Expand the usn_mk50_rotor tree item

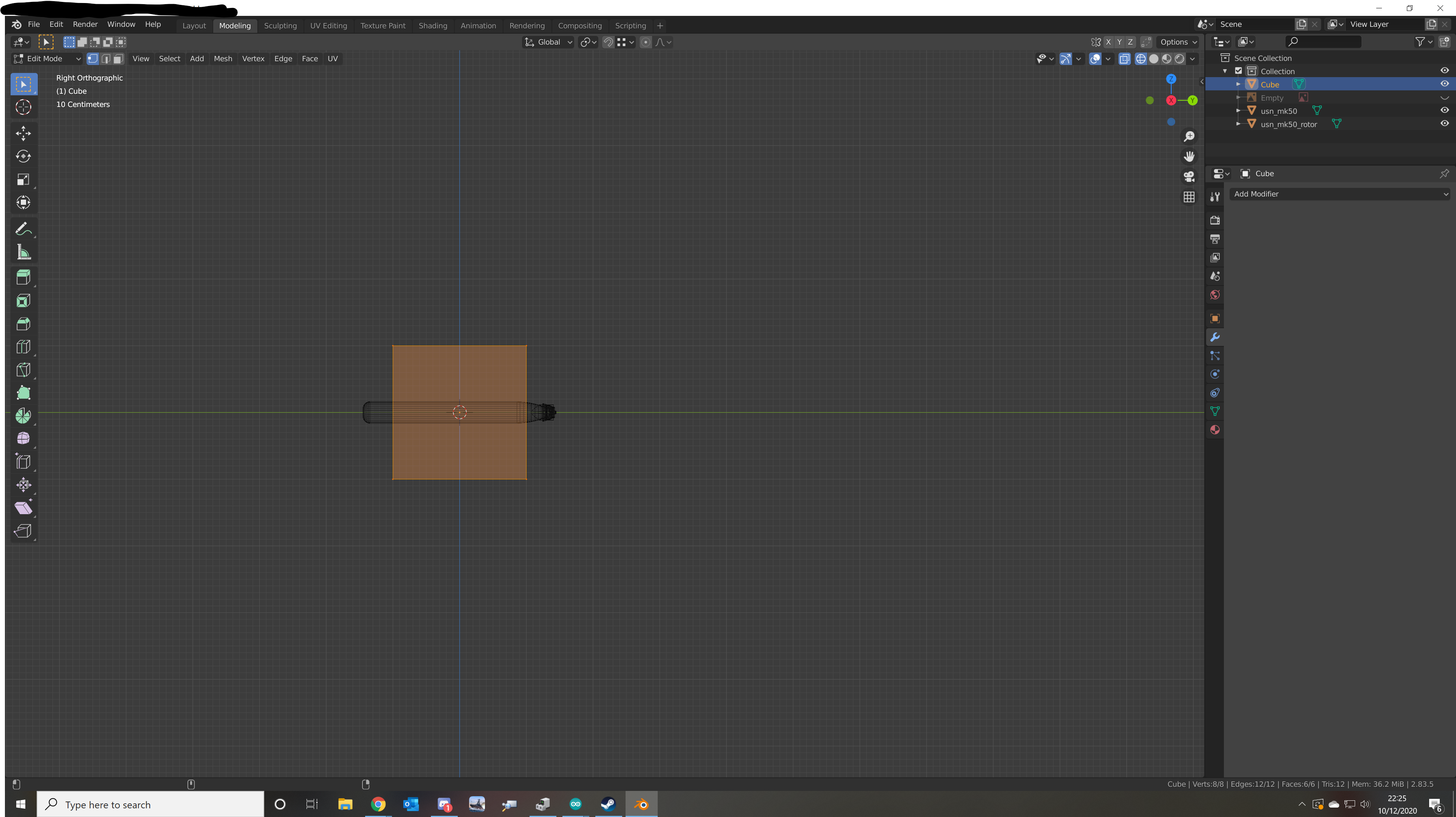point(1238,124)
